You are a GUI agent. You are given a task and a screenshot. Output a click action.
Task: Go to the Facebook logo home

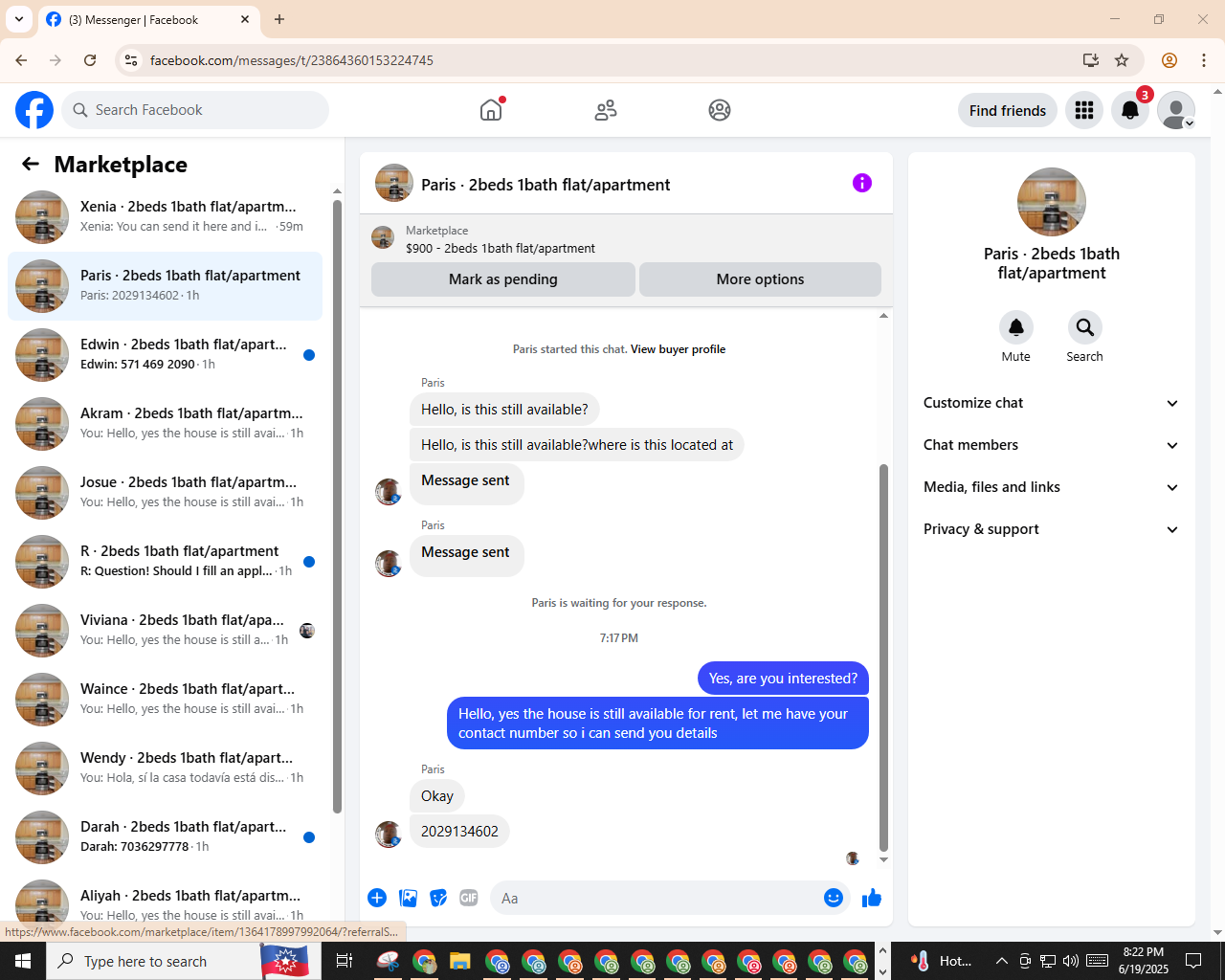click(34, 110)
